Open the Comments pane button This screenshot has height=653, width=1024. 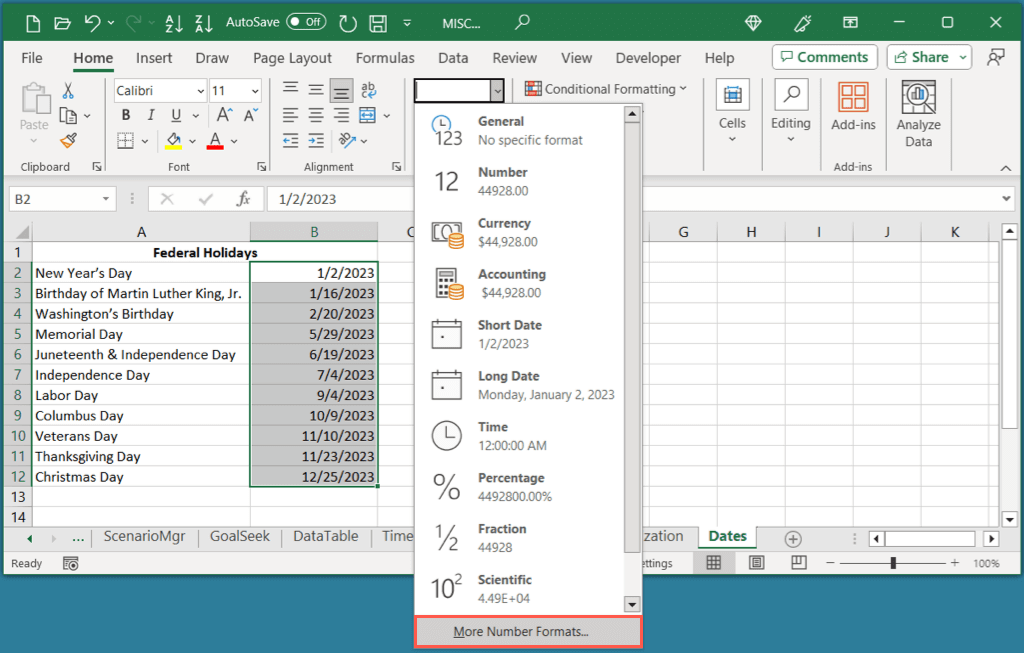pos(824,57)
